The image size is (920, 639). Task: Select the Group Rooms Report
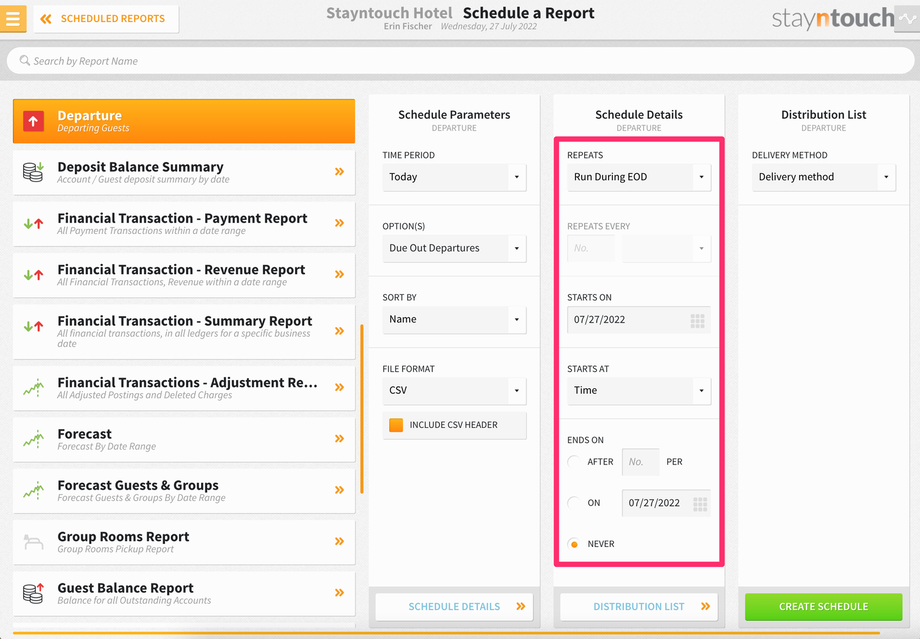pos(184,542)
